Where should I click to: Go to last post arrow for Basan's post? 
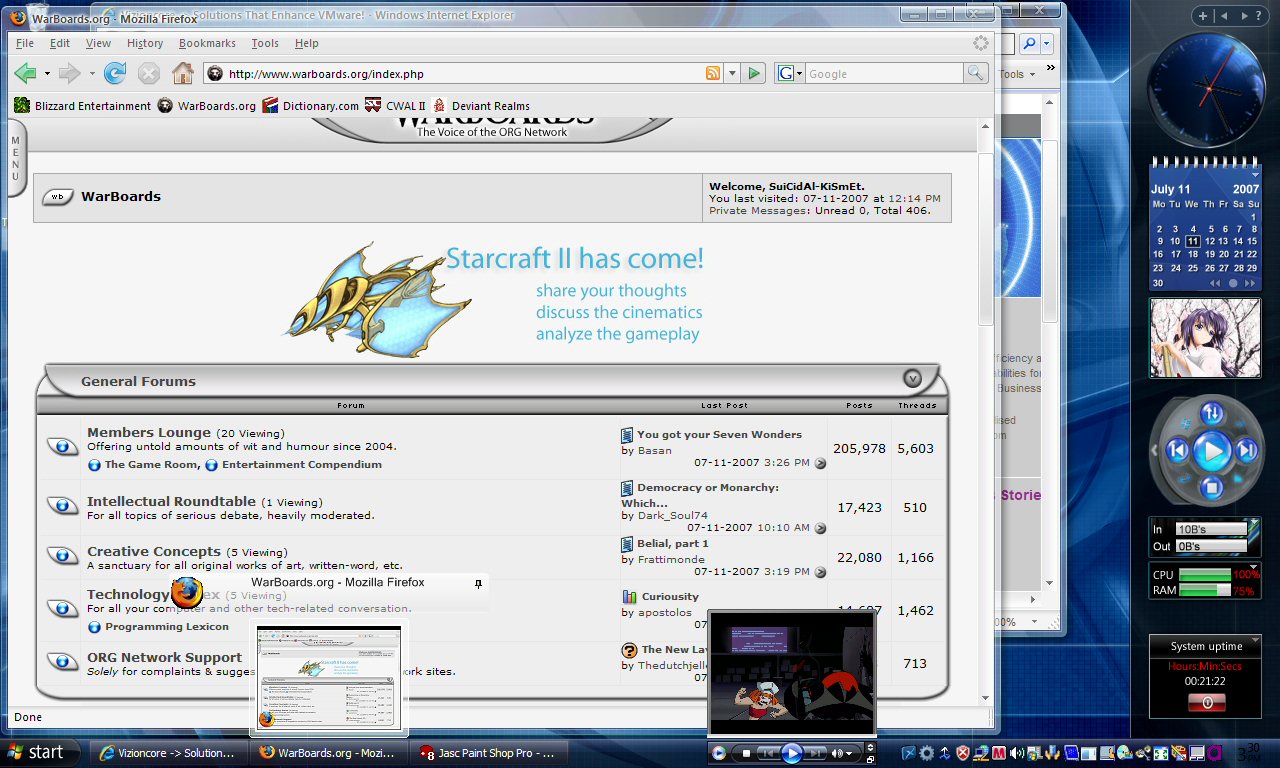[820, 463]
